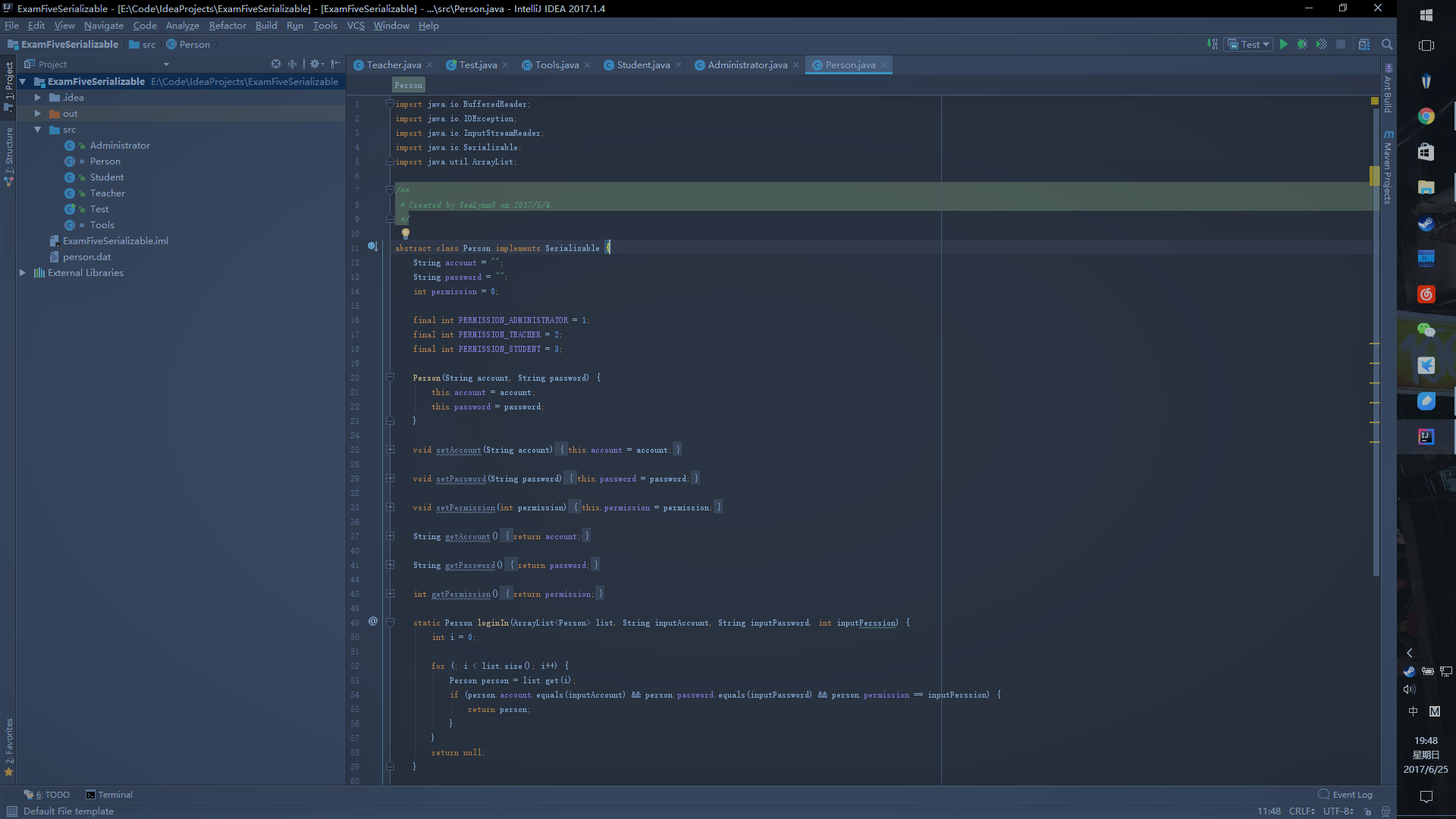The height and width of the screenshot is (819, 1456).
Task: Click Collapse All icon in Project panel
Action: [x=293, y=64]
